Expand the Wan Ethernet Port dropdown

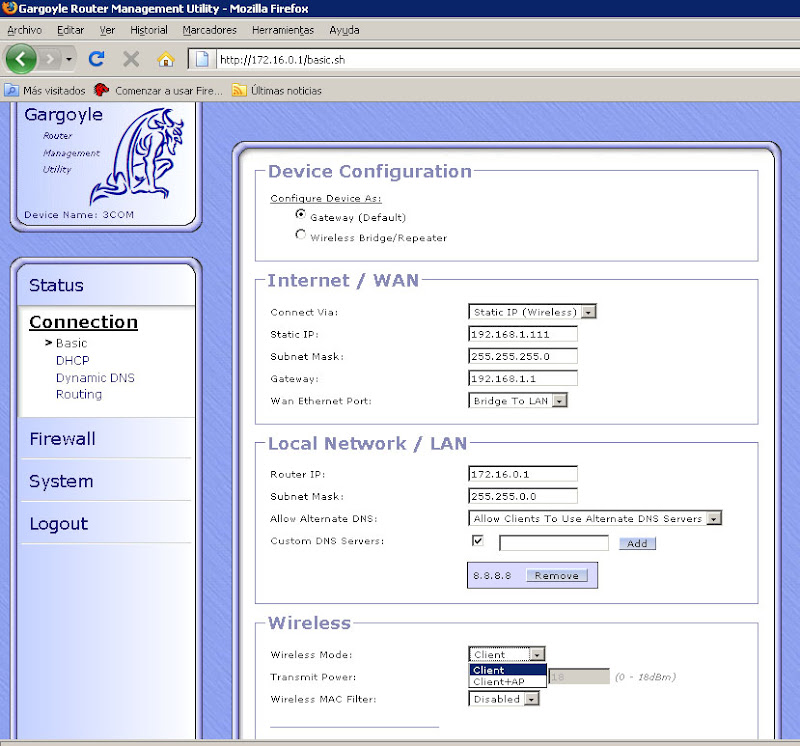(518, 400)
